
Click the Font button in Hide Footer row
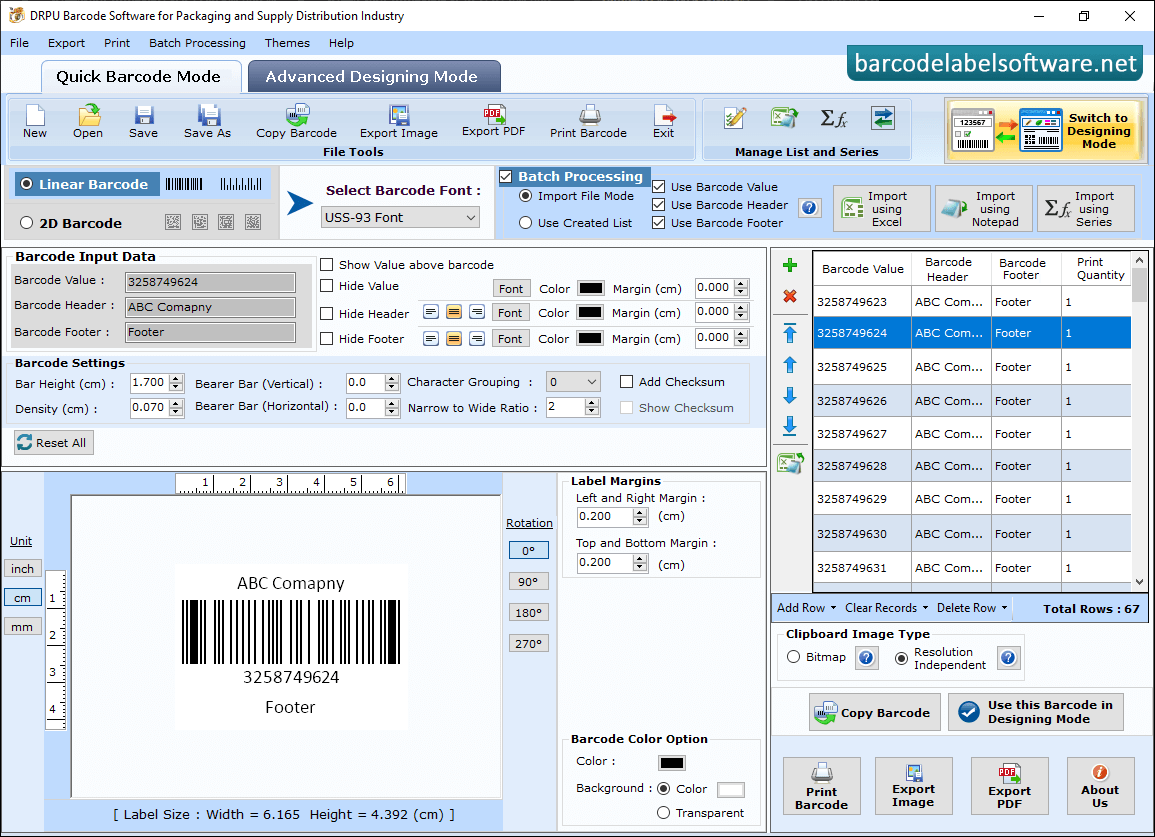pyautogui.click(x=510, y=339)
